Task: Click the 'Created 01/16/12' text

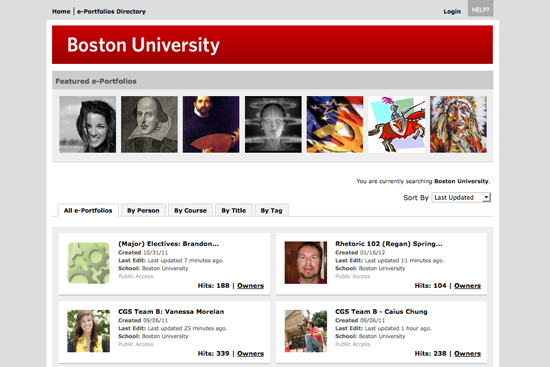Action: [x=360, y=253]
